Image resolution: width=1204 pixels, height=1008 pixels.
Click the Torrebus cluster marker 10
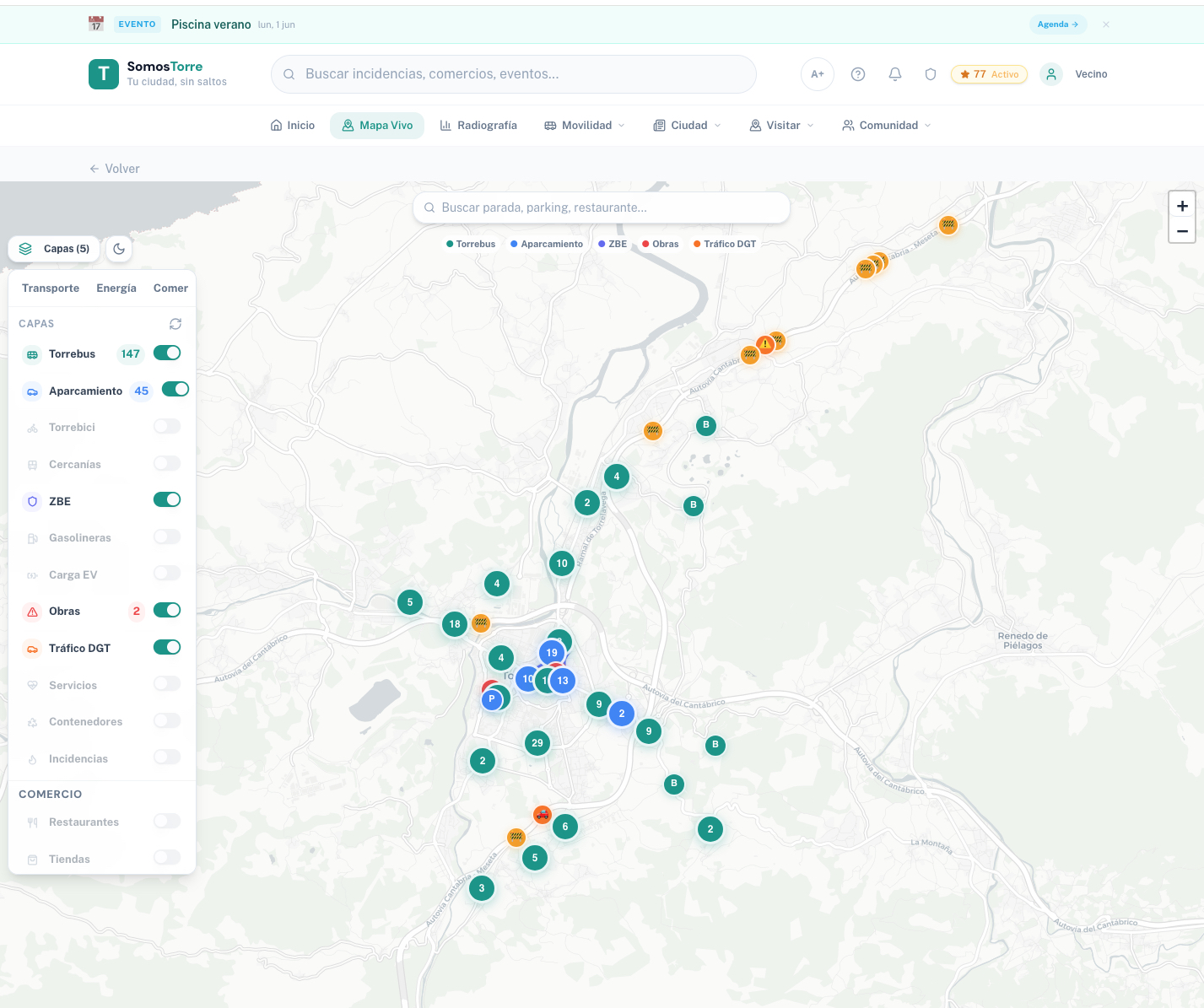click(x=562, y=563)
